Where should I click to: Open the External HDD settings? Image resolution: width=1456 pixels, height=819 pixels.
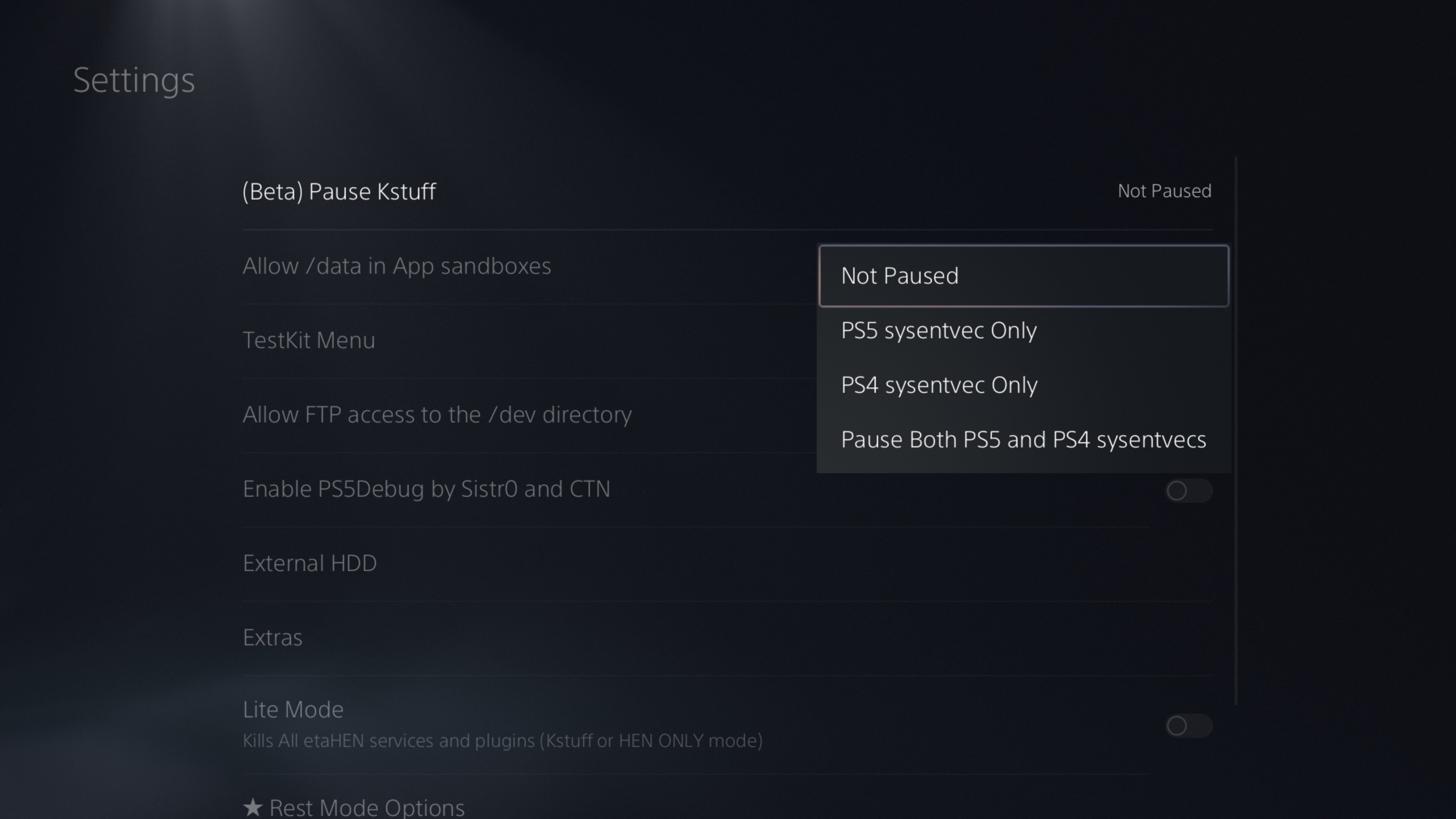pyautogui.click(x=310, y=563)
